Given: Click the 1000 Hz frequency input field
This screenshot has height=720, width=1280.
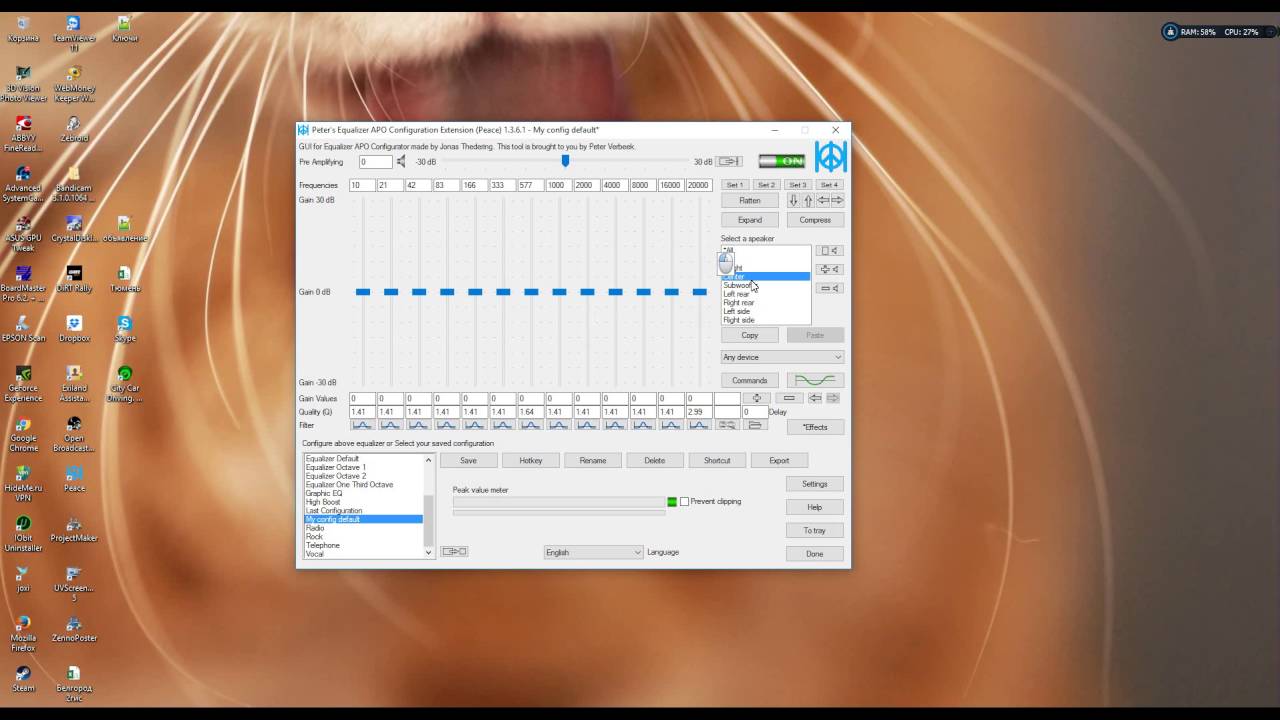Looking at the screenshot, I should click(x=558, y=185).
